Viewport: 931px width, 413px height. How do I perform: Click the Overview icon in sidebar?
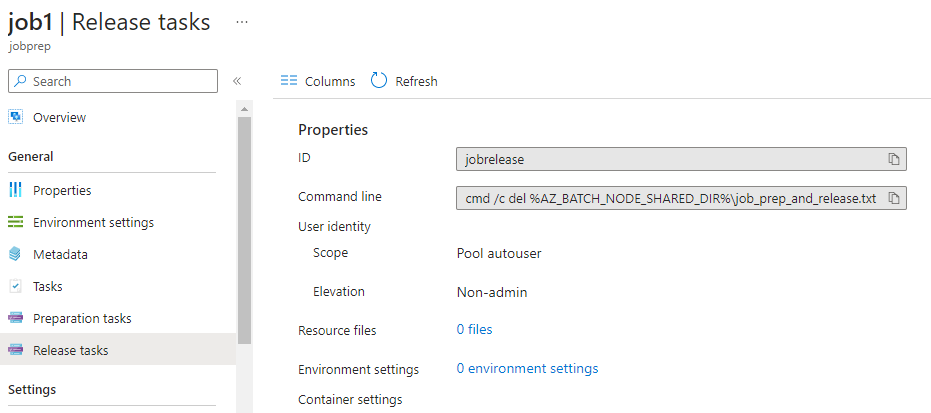point(15,117)
